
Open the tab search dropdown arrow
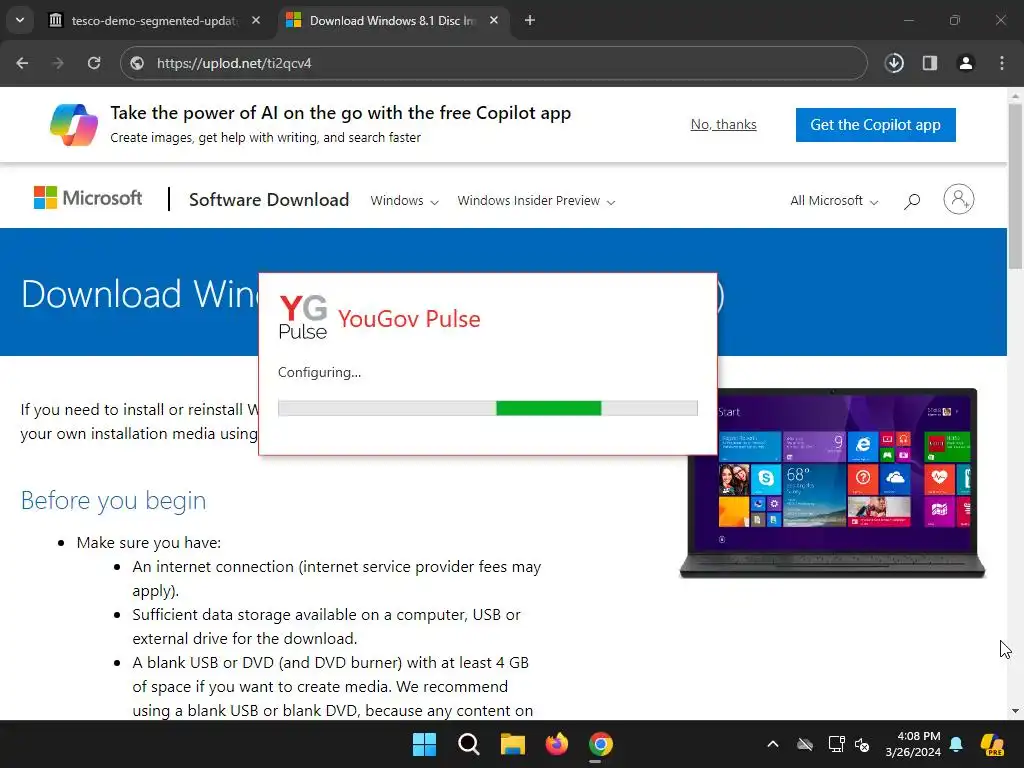click(x=20, y=20)
